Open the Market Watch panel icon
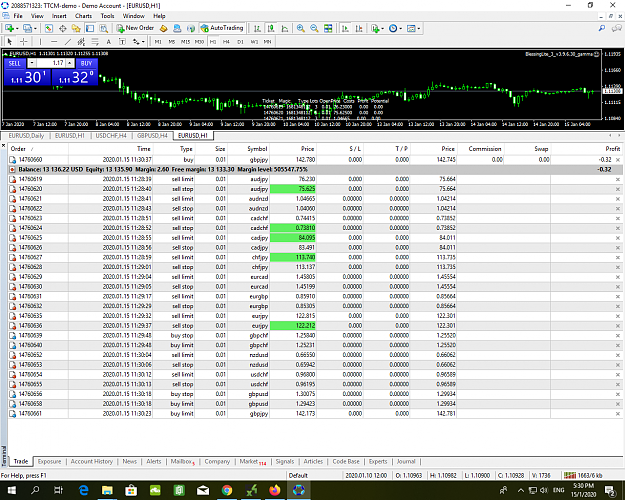This screenshot has height=500, width=625. 49,28
